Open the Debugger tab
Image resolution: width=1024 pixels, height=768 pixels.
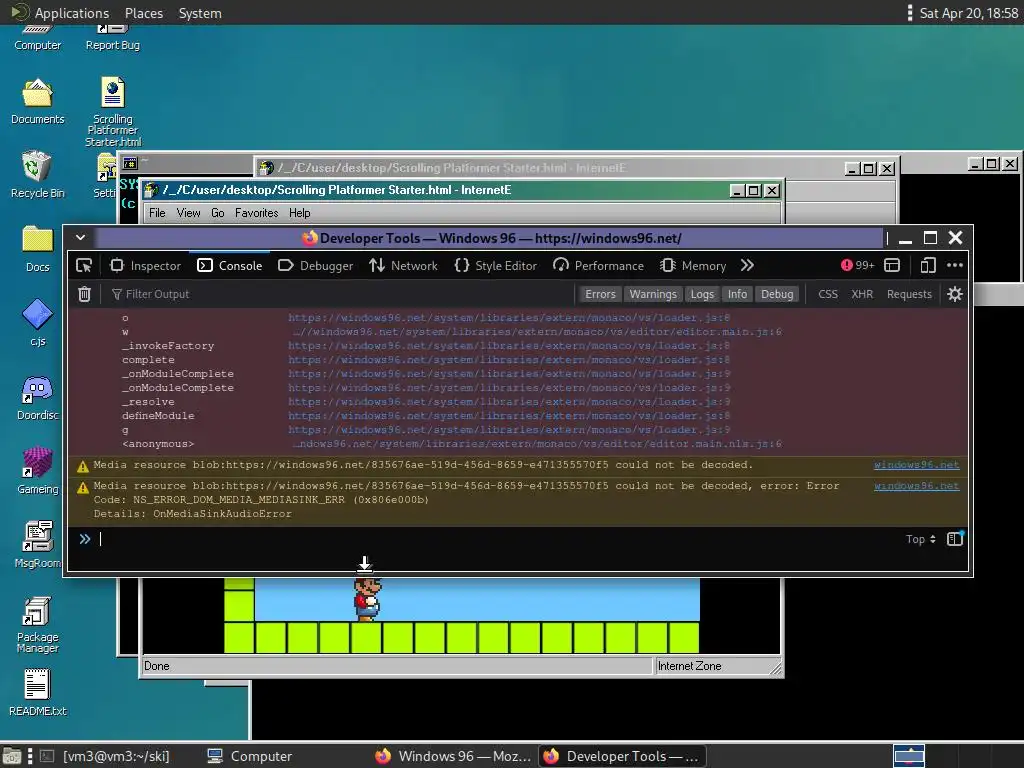(315, 265)
